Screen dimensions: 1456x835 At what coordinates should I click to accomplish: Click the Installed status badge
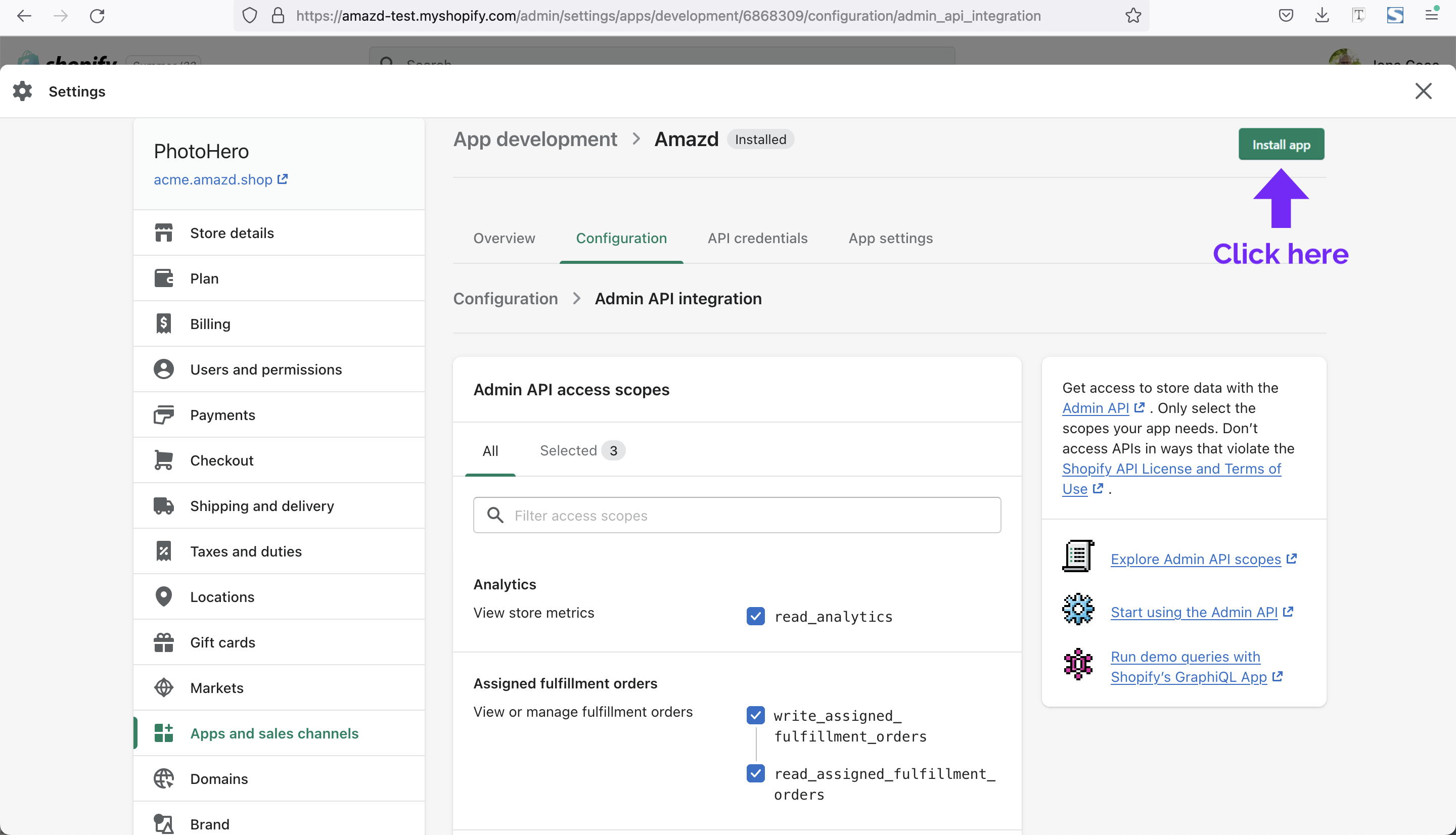coord(760,140)
